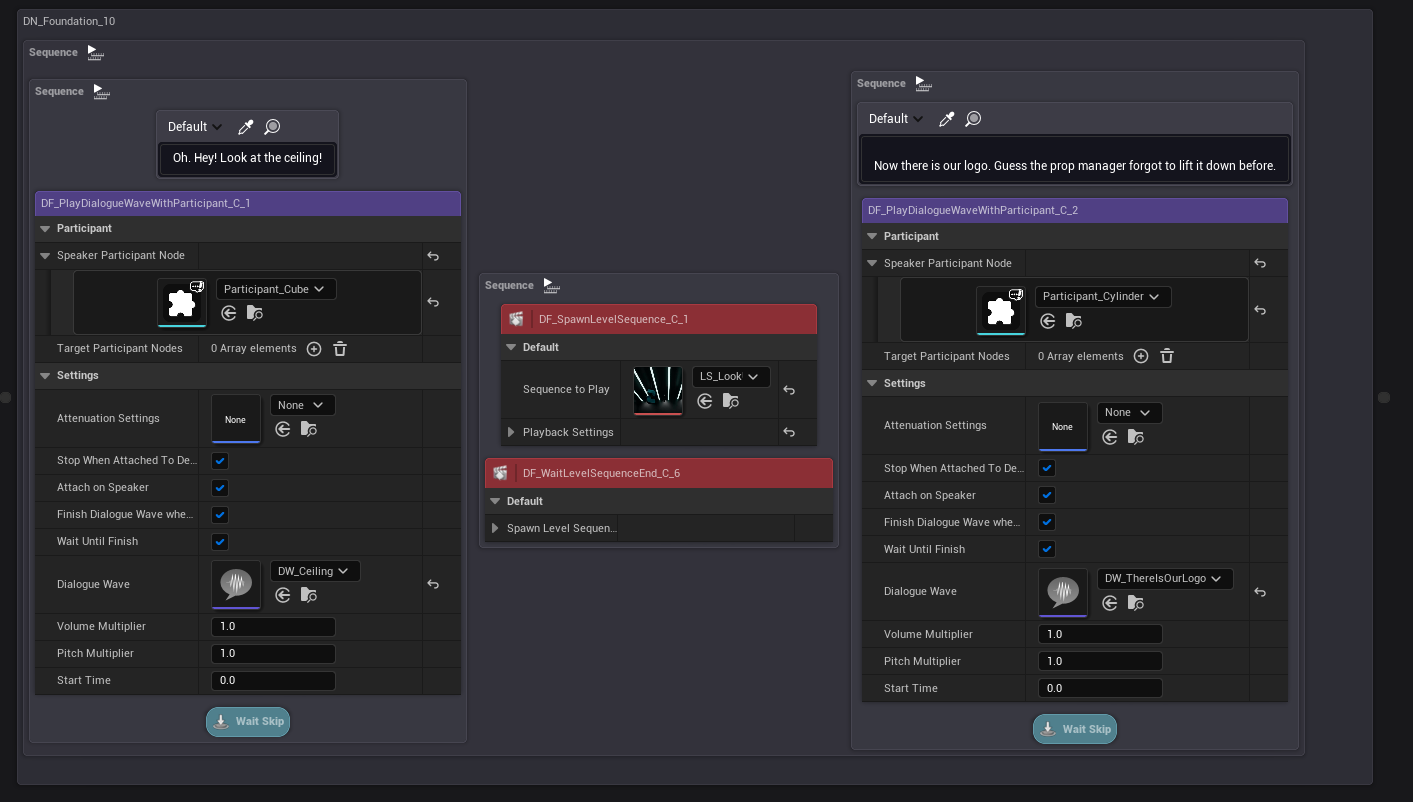Uncheck Attach on Speaker in C_1 node
1413x802 pixels.
pyautogui.click(x=220, y=488)
